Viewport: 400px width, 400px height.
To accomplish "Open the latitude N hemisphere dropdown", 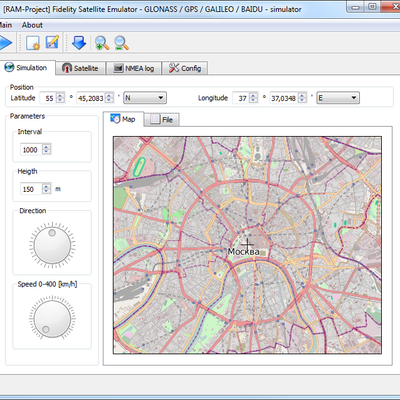I will (x=145, y=98).
